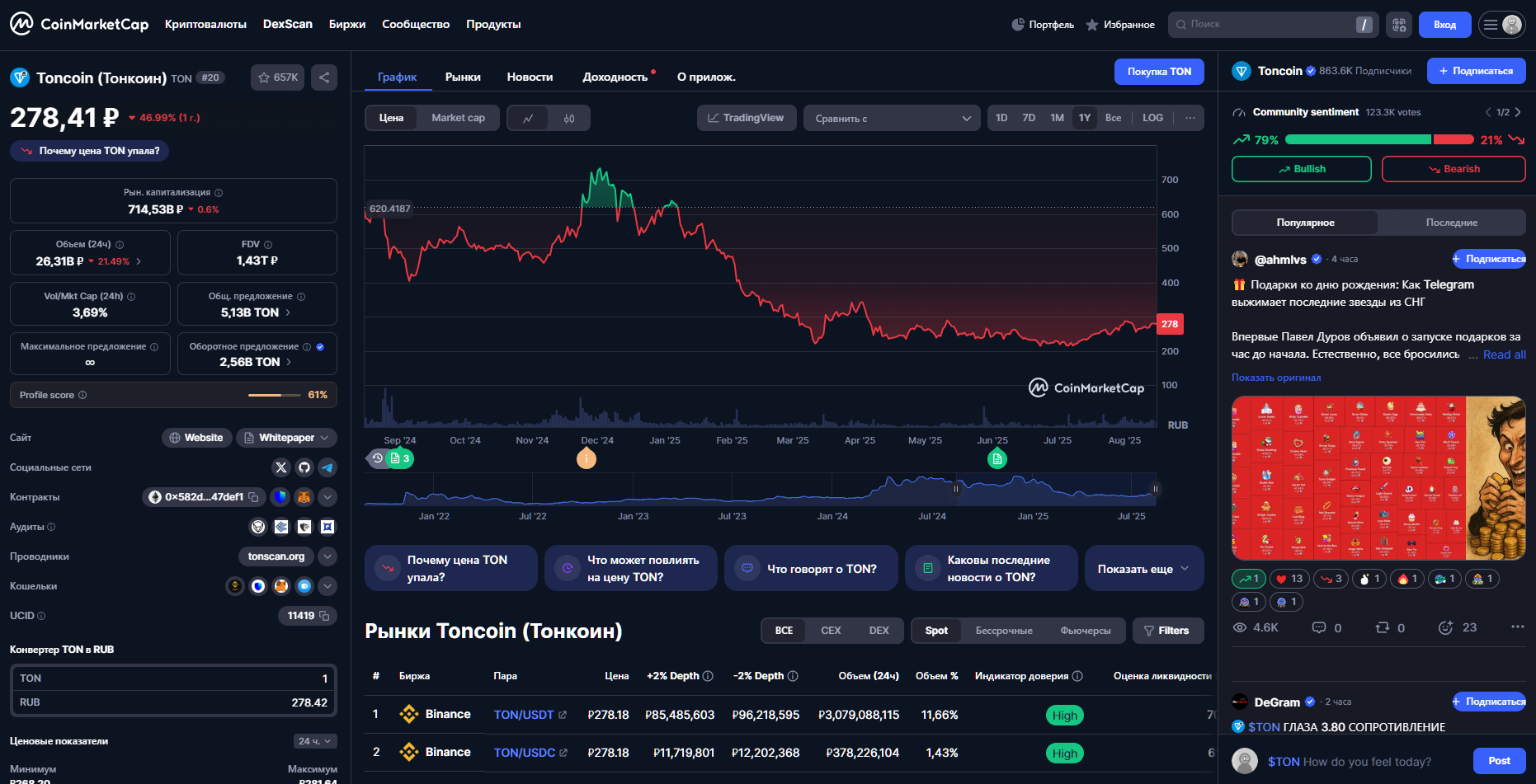Open chart more options three dots
Screen dimensions: 1536x784
(1190, 118)
